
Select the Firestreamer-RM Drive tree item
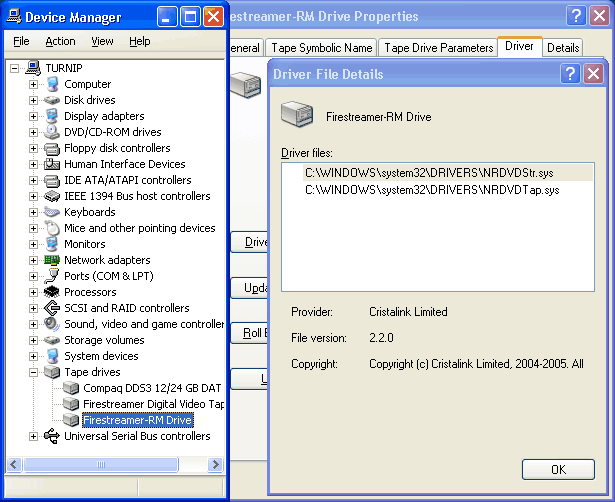[138, 420]
